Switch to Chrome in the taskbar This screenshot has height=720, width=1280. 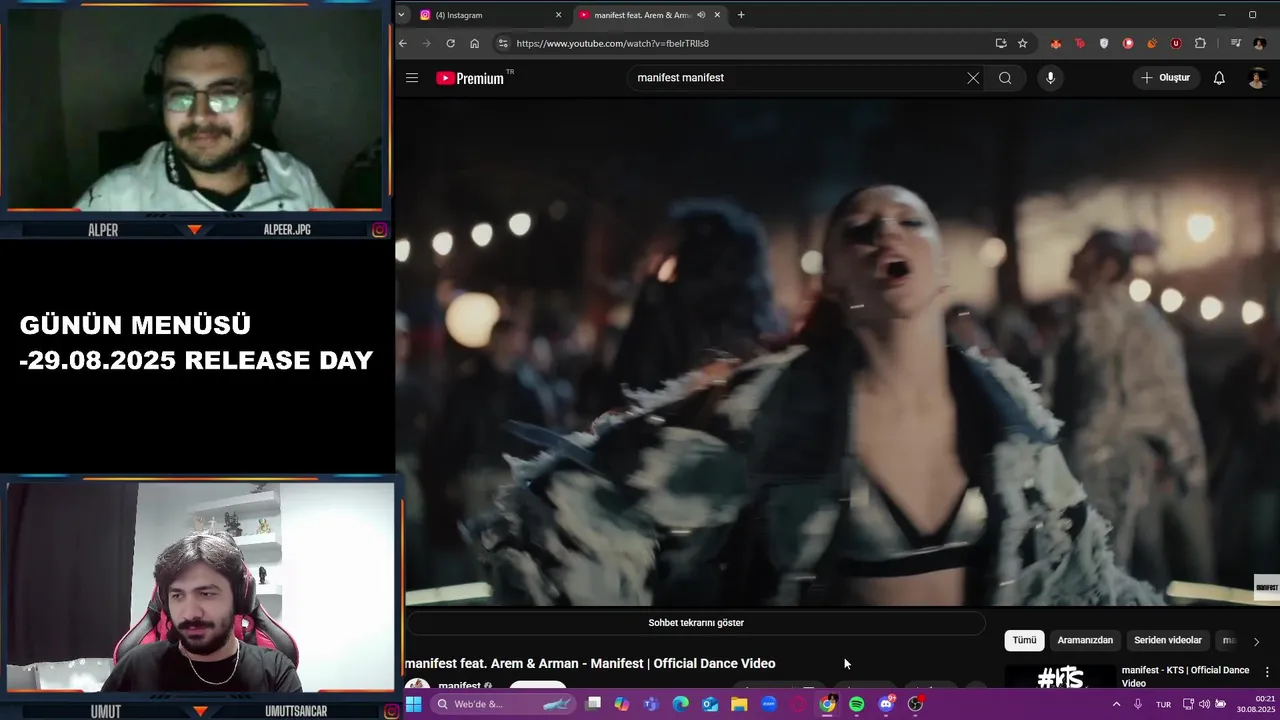pyautogui.click(x=827, y=704)
